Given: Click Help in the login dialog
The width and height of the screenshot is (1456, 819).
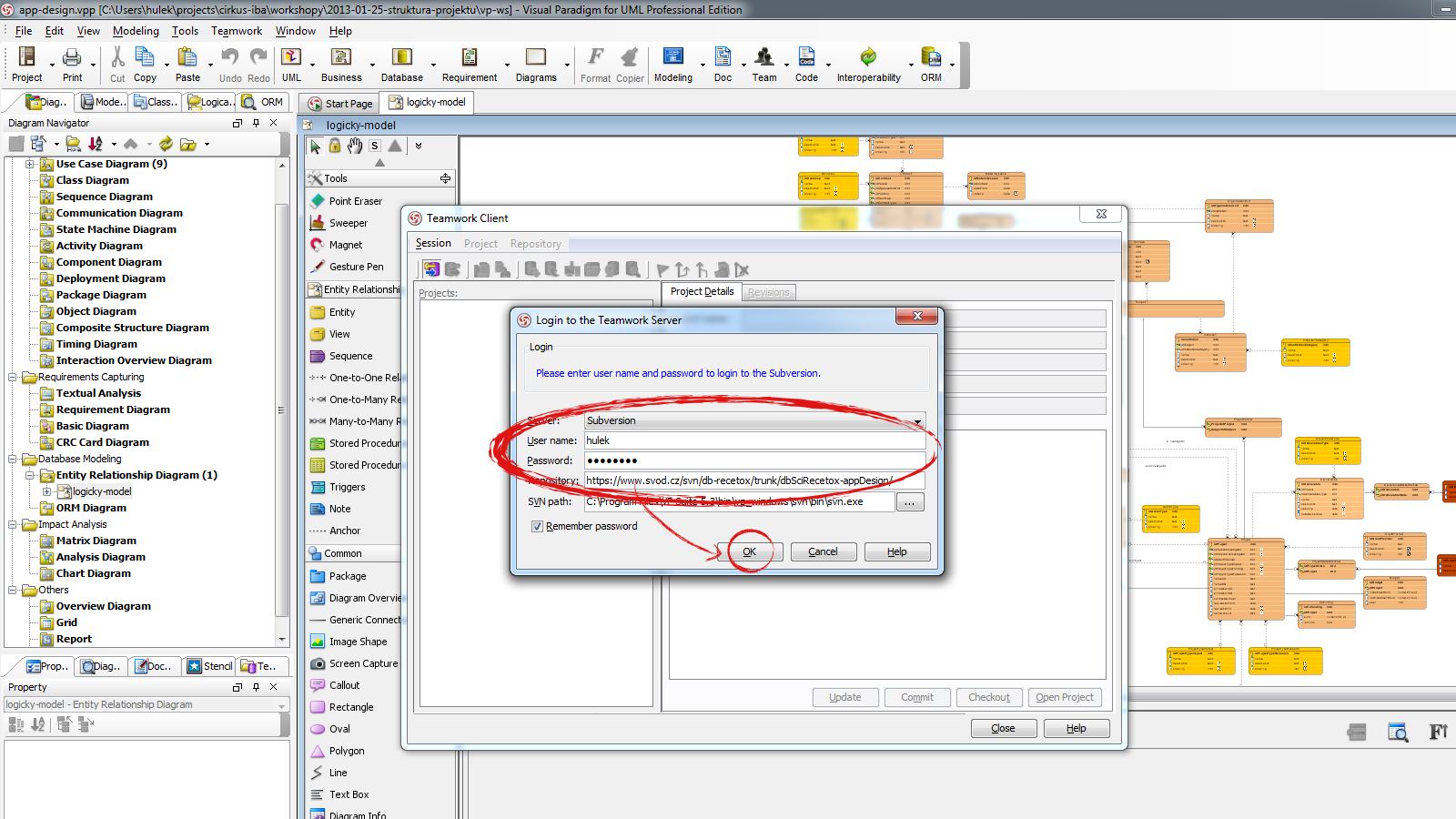Looking at the screenshot, I should (x=897, y=551).
